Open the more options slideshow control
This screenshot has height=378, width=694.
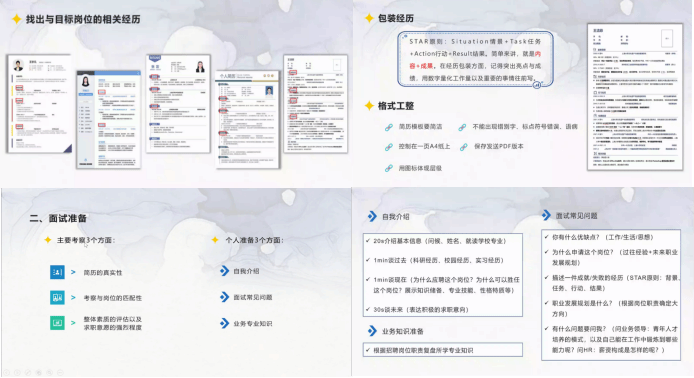pyautogui.click(x=60, y=373)
